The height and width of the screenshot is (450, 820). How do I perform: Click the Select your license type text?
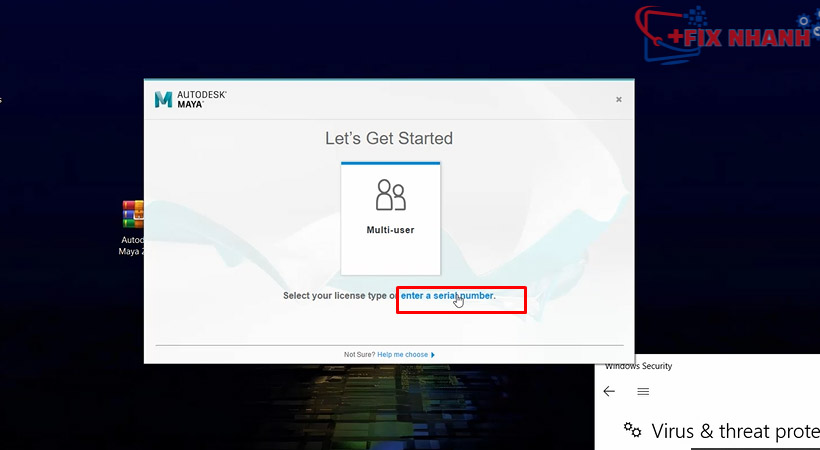(340, 295)
